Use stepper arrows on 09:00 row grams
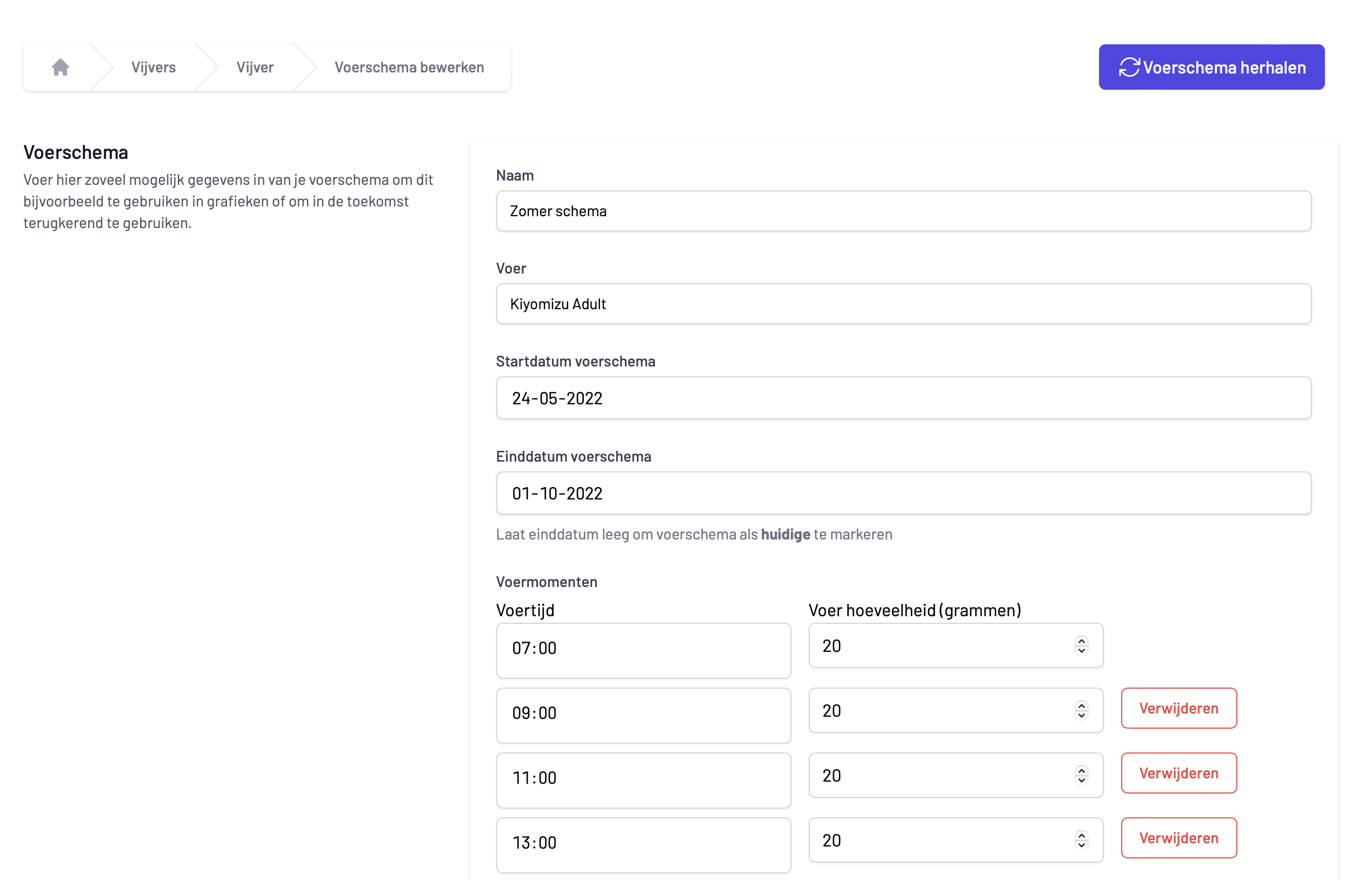1372x880 pixels. [x=1081, y=710]
